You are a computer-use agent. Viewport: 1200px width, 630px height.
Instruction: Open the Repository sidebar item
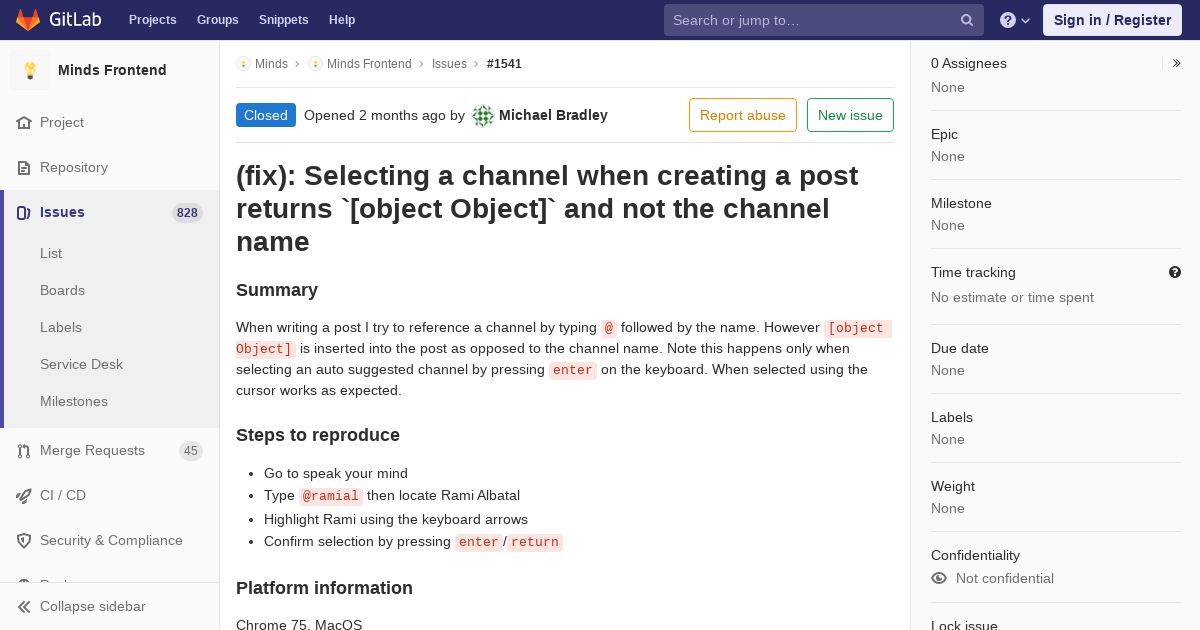coord(110,168)
